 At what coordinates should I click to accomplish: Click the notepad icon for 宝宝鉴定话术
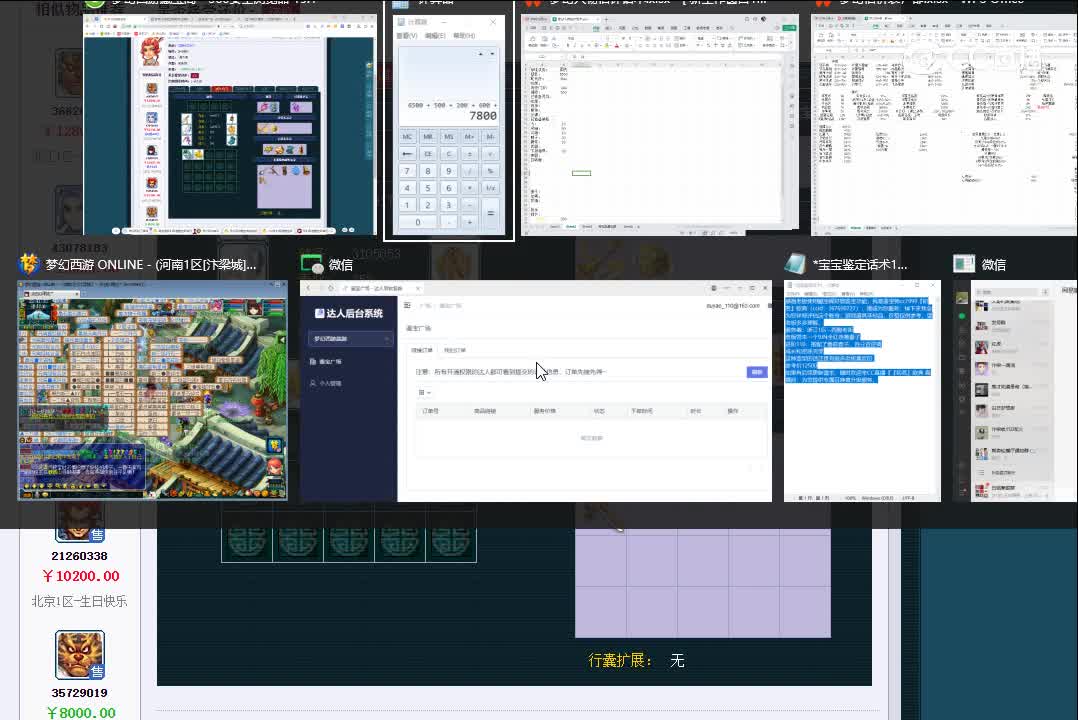coord(795,264)
